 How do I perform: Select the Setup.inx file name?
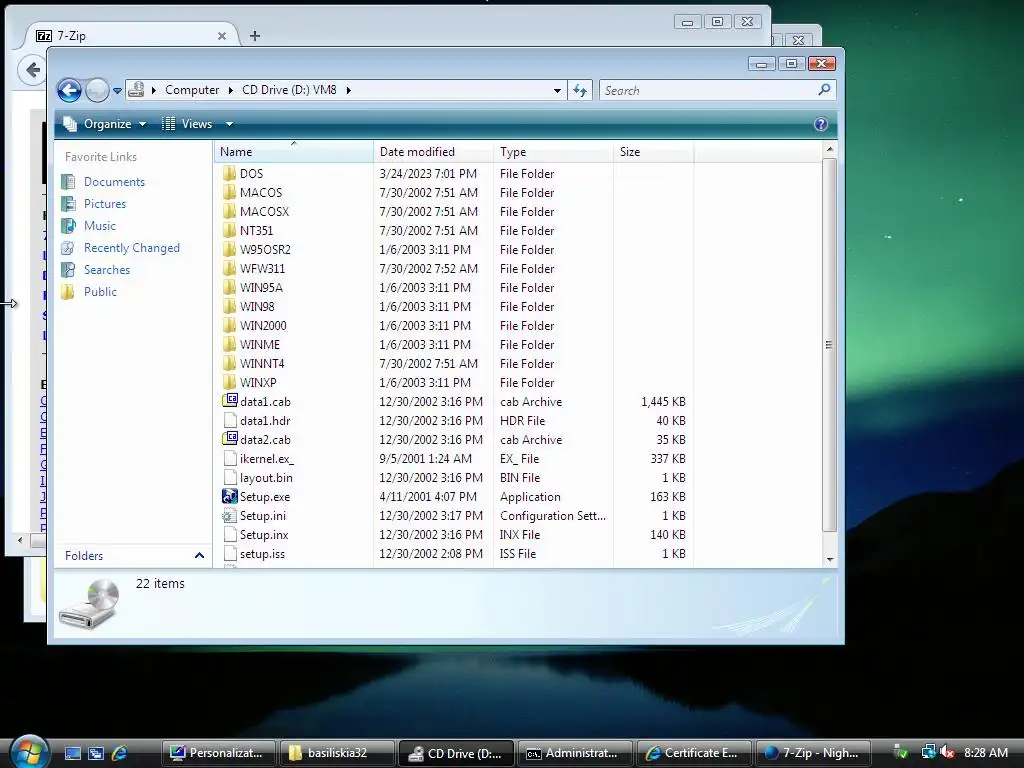click(x=264, y=534)
